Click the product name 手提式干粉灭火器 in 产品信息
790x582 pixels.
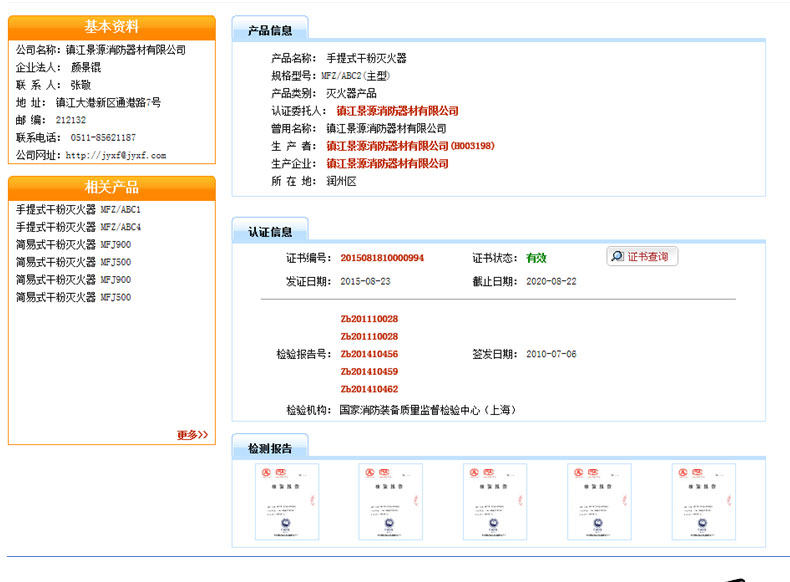[x=366, y=58]
